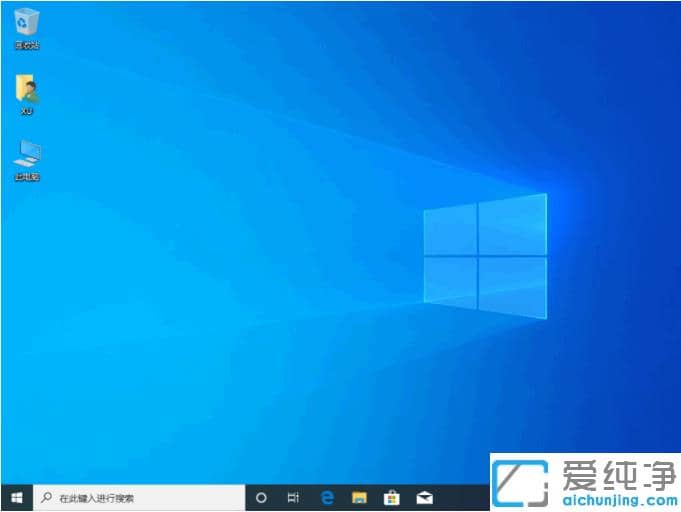The width and height of the screenshot is (681, 512).
Task: Open Task View from the taskbar
Action: click(293, 497)
